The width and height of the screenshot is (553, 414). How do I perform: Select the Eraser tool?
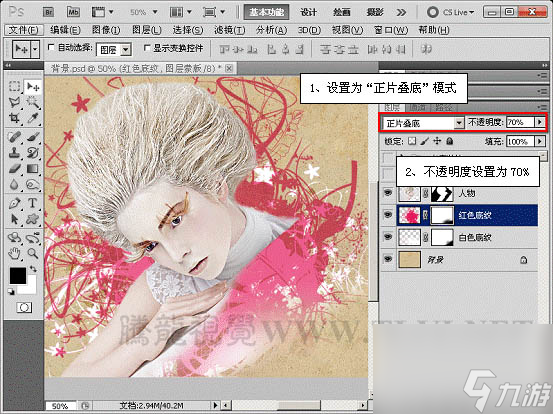[14, 169]
